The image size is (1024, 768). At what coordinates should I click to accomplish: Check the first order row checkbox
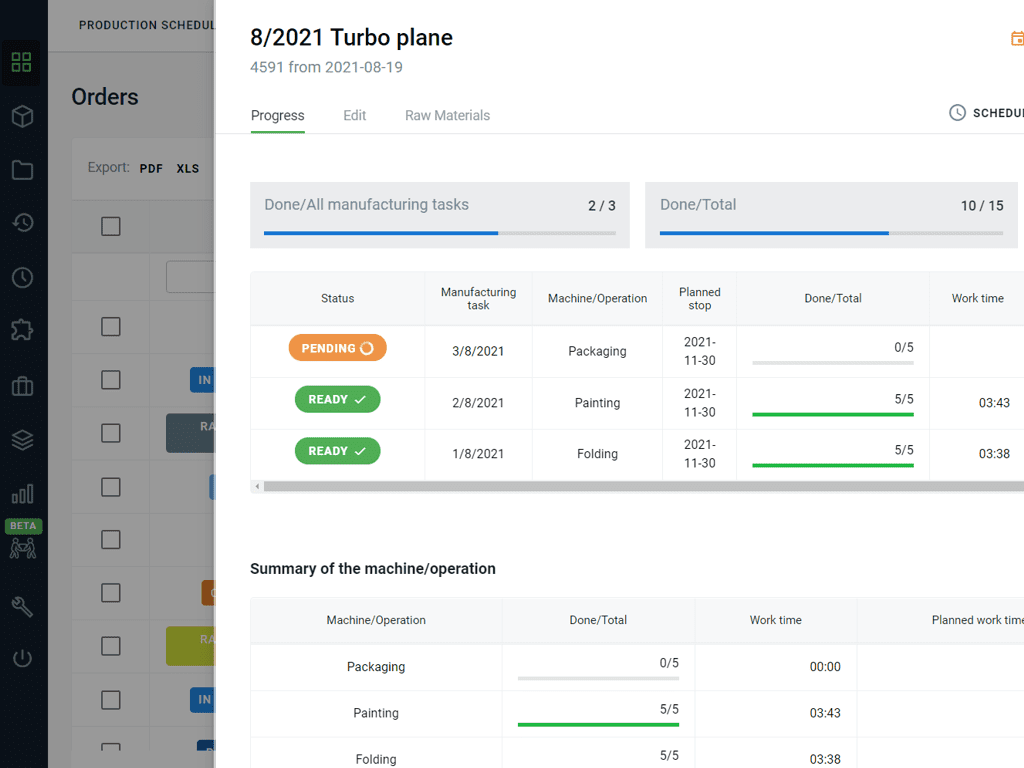click(111, 327)
